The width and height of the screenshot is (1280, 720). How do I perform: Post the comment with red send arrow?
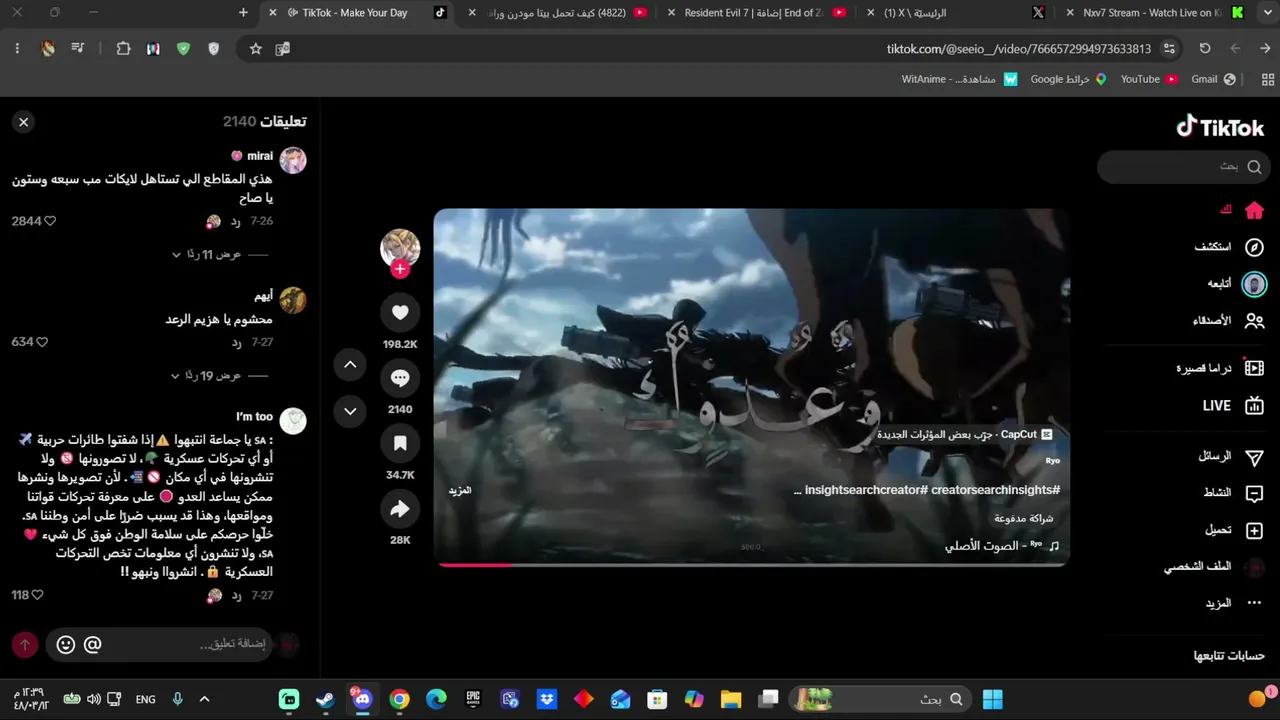click(x=25, y=645)
